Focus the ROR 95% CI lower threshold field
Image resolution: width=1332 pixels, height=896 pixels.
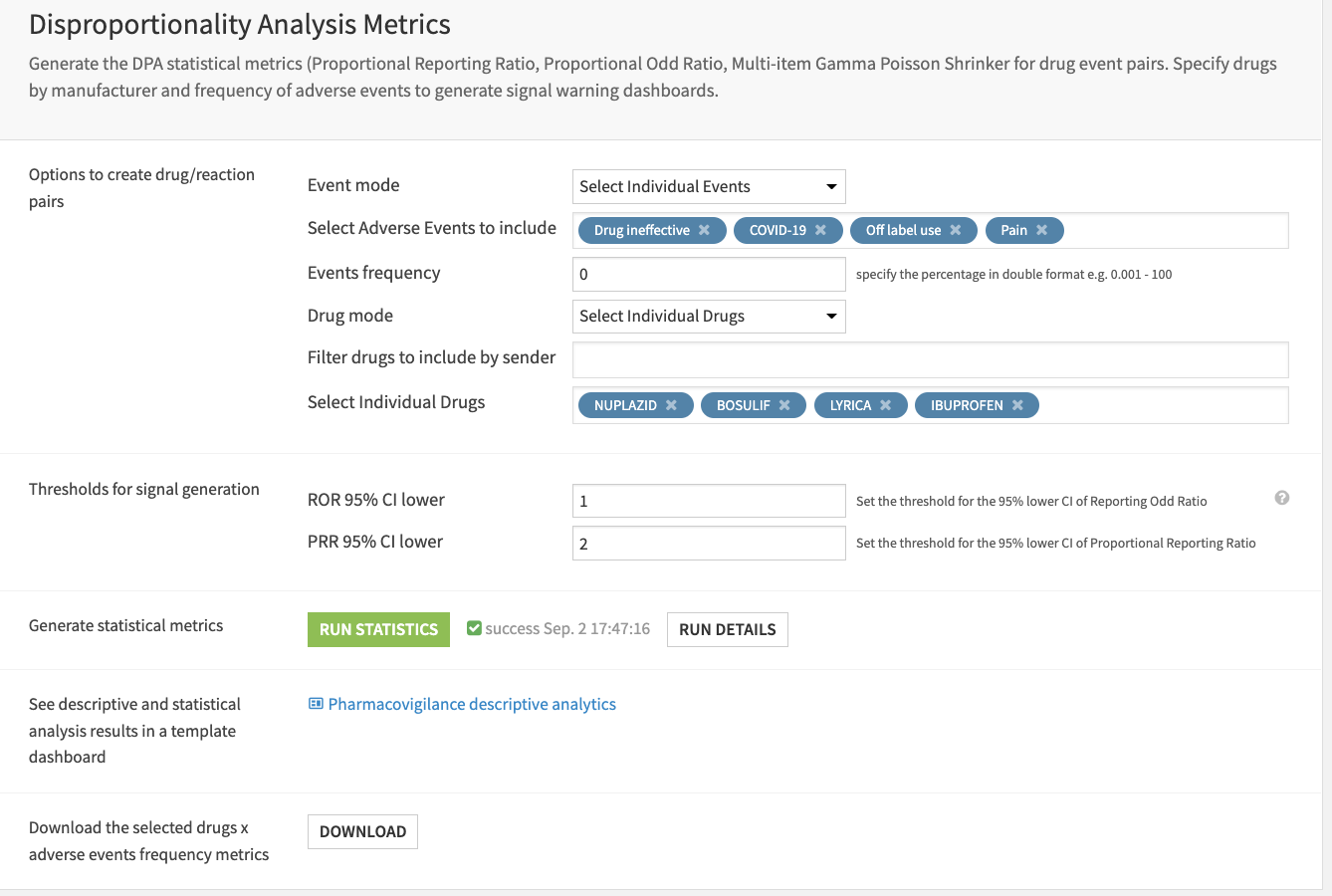[x=709, y=501]
